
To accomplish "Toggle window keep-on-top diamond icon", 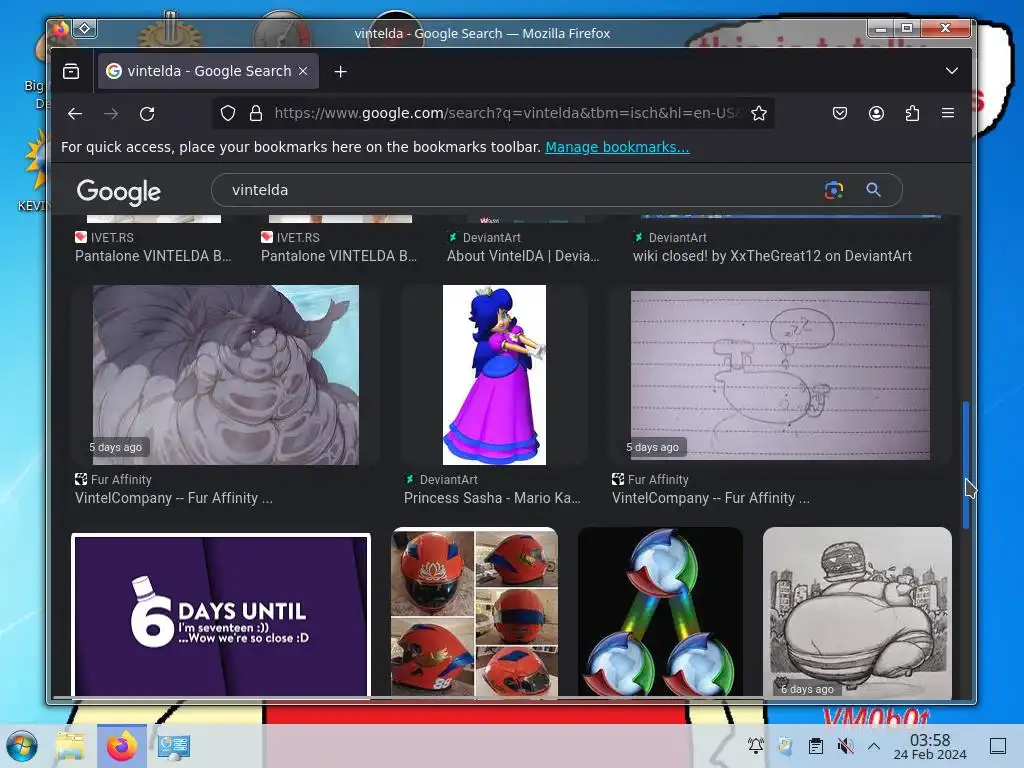I will [85, 29].
